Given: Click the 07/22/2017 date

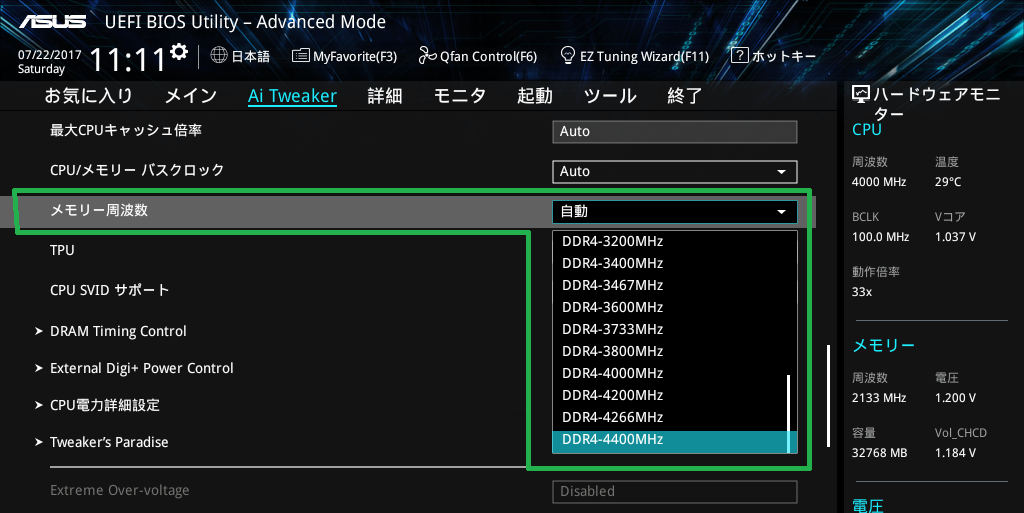Looking at the screenshot, I should 50,55.
